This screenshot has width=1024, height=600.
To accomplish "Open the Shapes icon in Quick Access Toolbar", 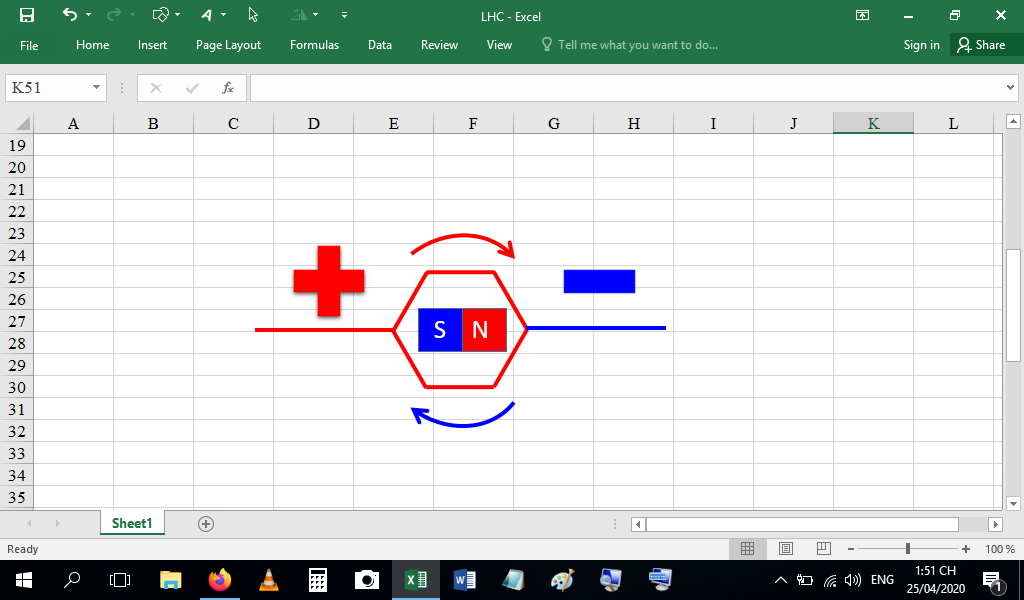I will point(160,15).
